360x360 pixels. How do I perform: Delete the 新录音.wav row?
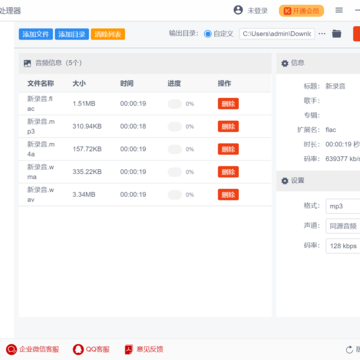[x=228, y=194]
